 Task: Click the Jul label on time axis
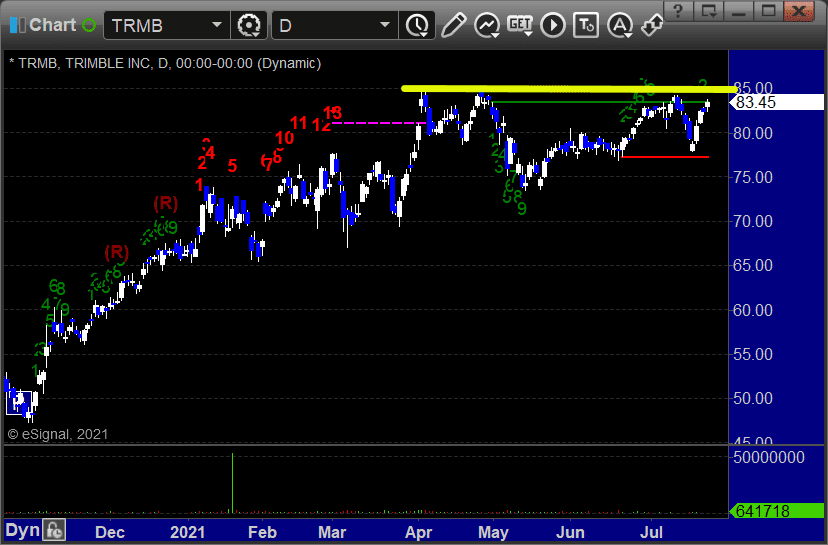coord(651,532)
